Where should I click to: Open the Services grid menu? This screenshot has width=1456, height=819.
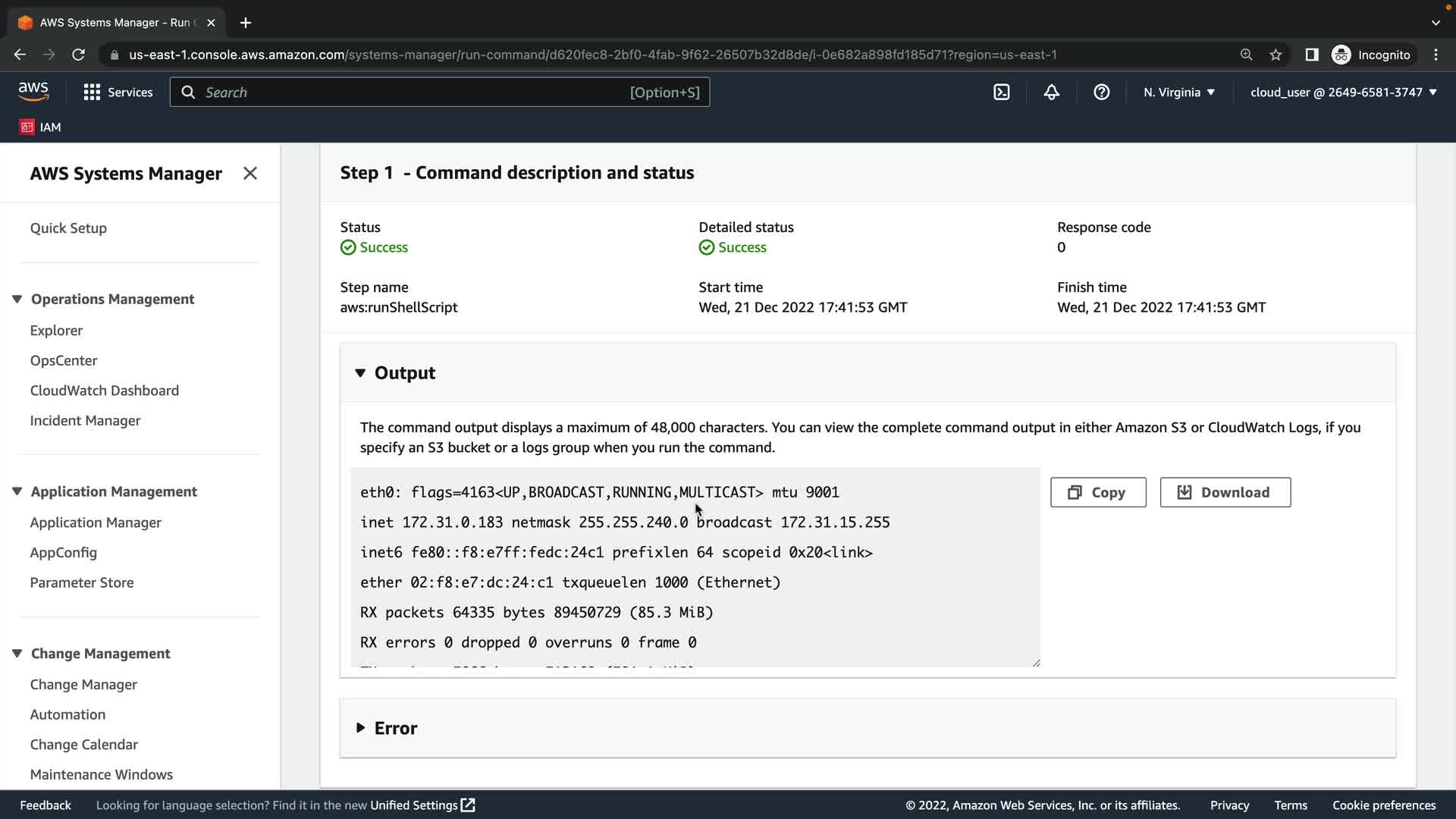(x=118, y=93)
